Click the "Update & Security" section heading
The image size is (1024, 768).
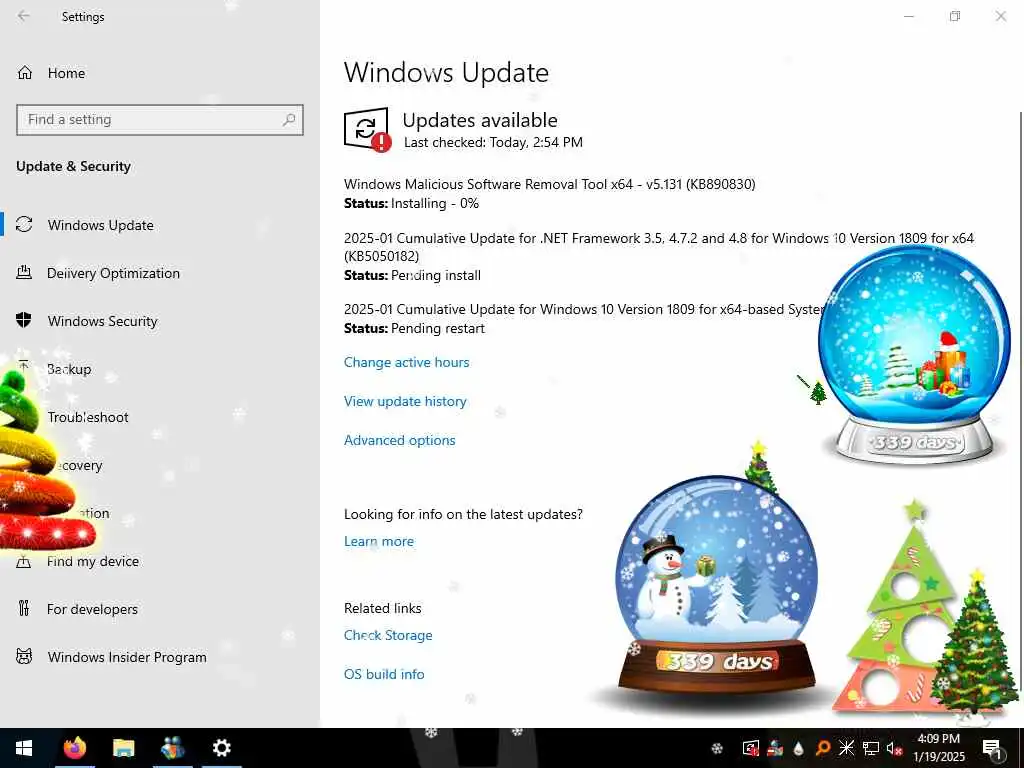73,167
